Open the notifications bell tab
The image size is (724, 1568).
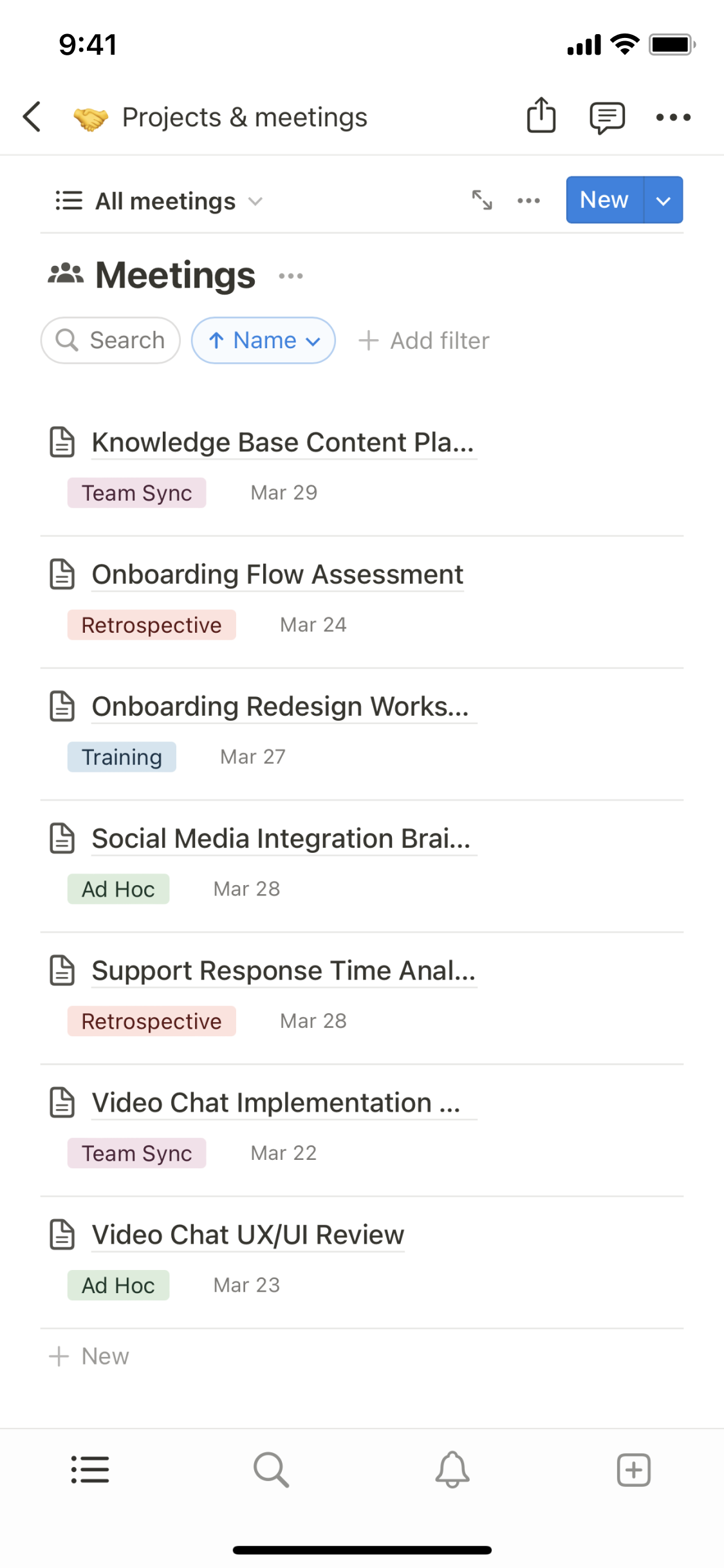(x=452, y=1470)
